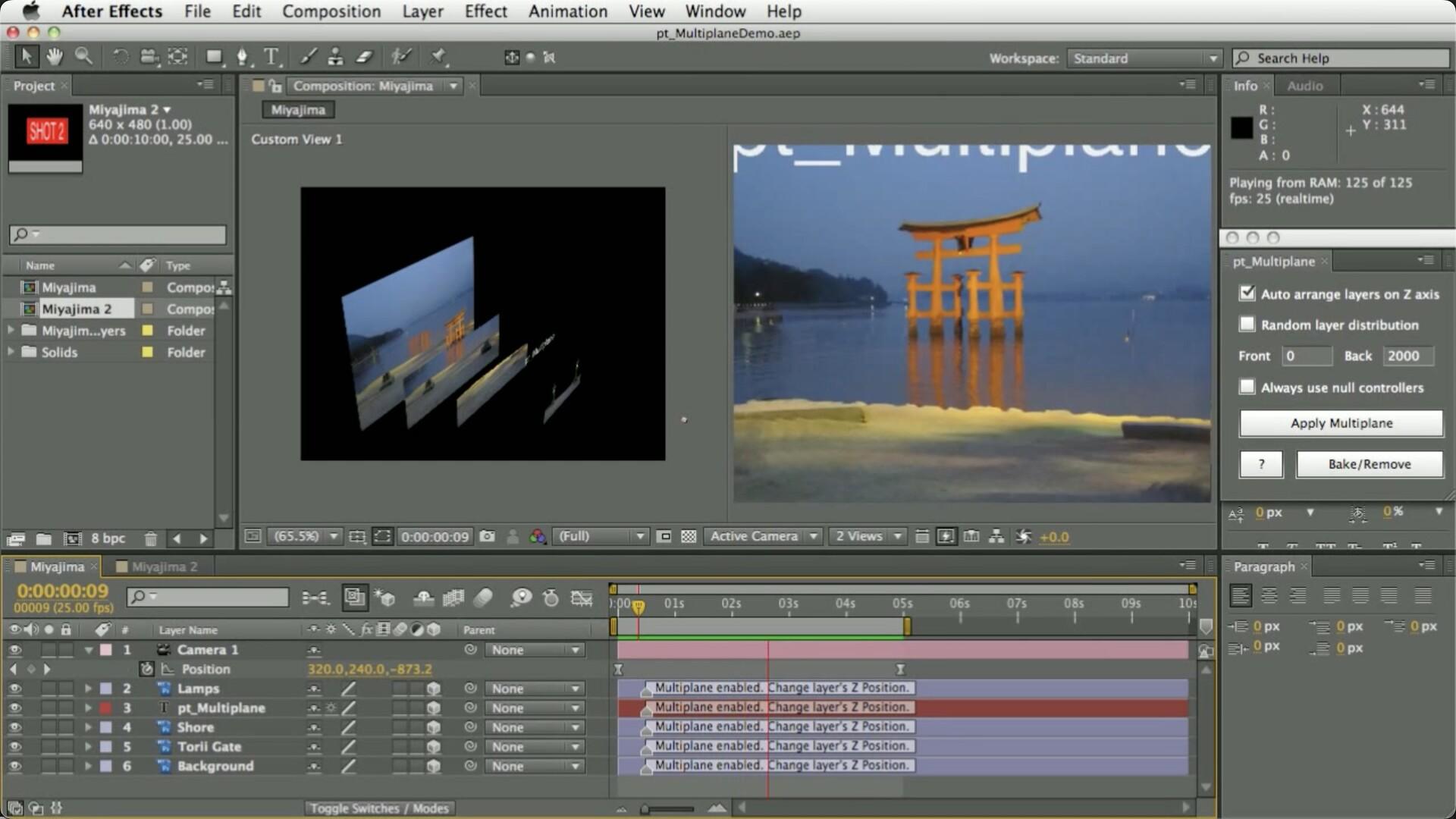Screen dimensions: 1456x819
Task: Open the Animation menu
Action: click(567, 11)
